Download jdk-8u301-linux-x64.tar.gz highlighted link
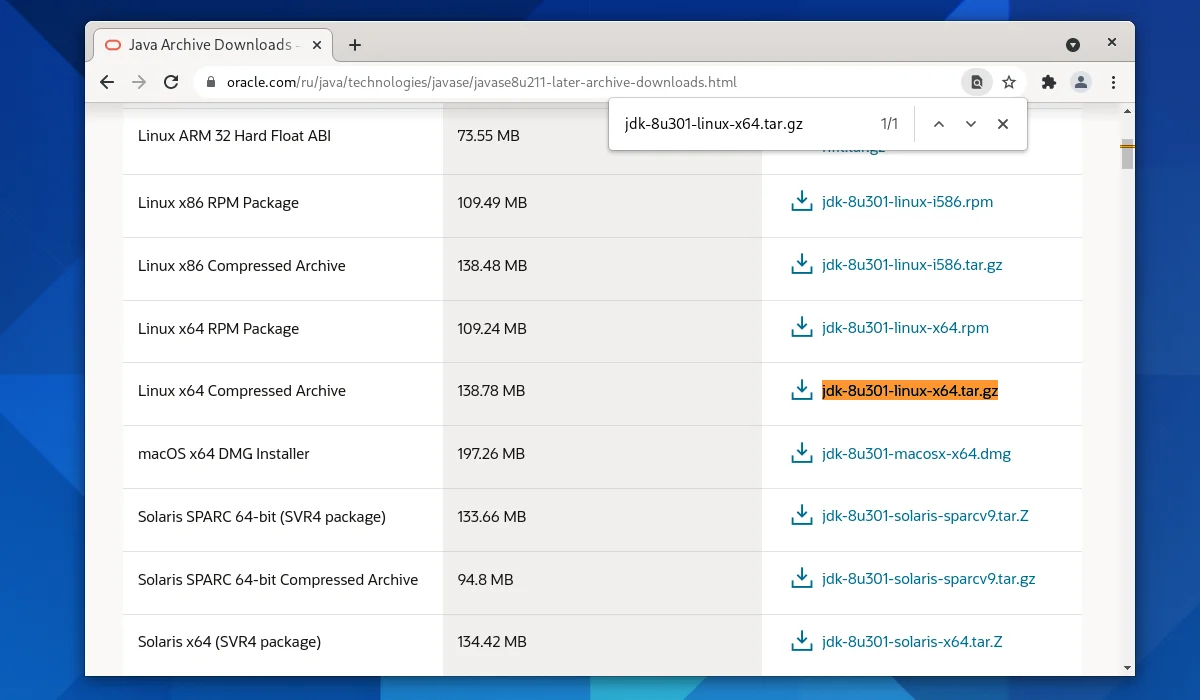This screenshot has width=1200, height=700. click(909, 391)
